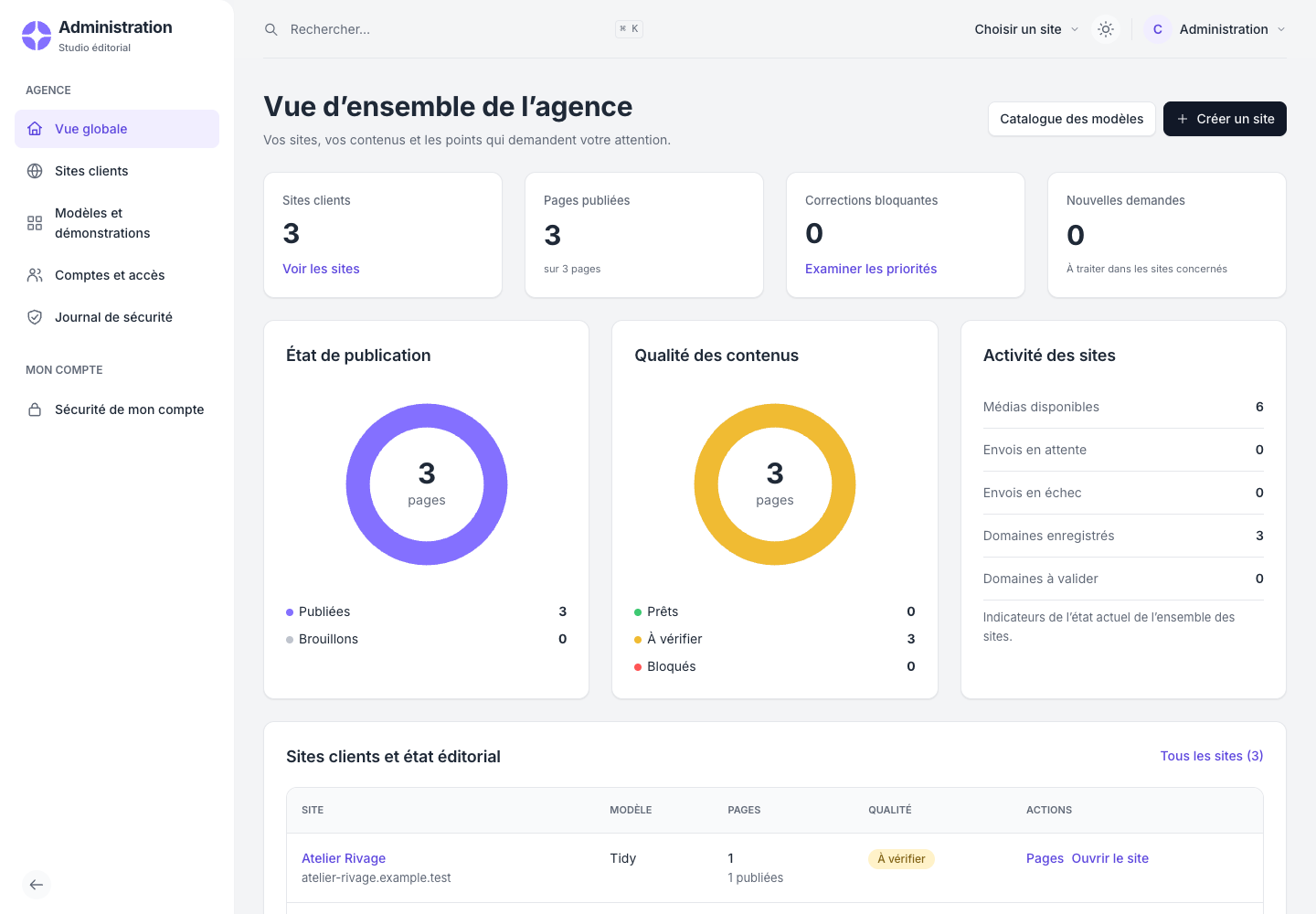Follow the Voir les sites link
The height and width of the screenshot is (914, 1316).
click(x=321, y=269)
